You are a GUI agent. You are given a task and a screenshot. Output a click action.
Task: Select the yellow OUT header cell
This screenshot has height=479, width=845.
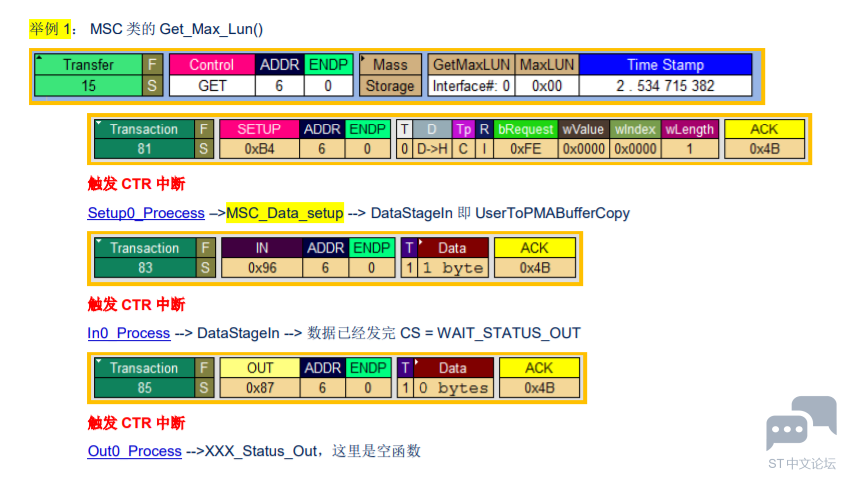pos(260,368)
